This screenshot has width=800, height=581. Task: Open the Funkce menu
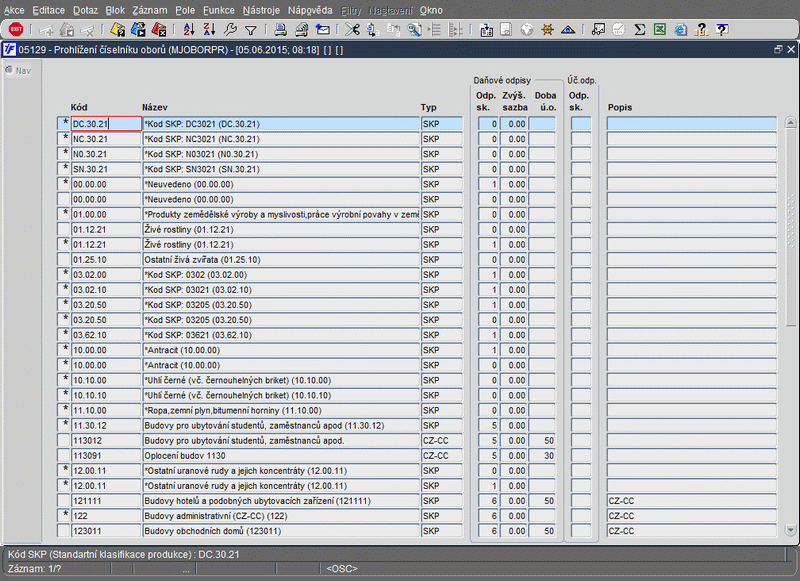pos(218,9)
